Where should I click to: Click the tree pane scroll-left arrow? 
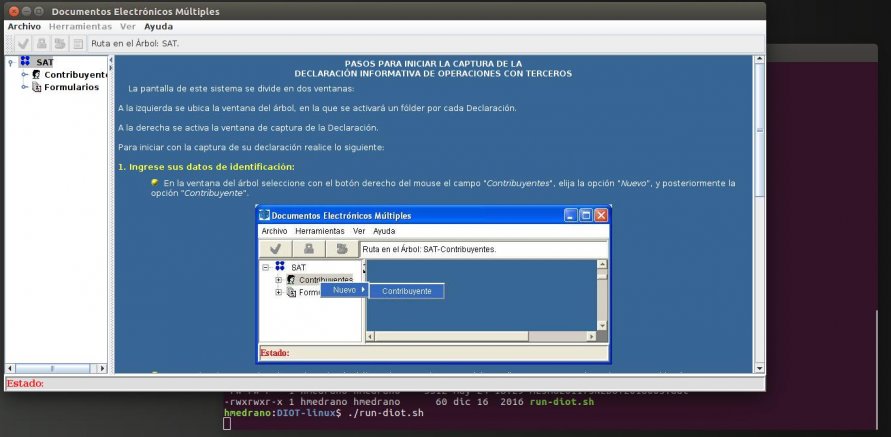[10, 368]
